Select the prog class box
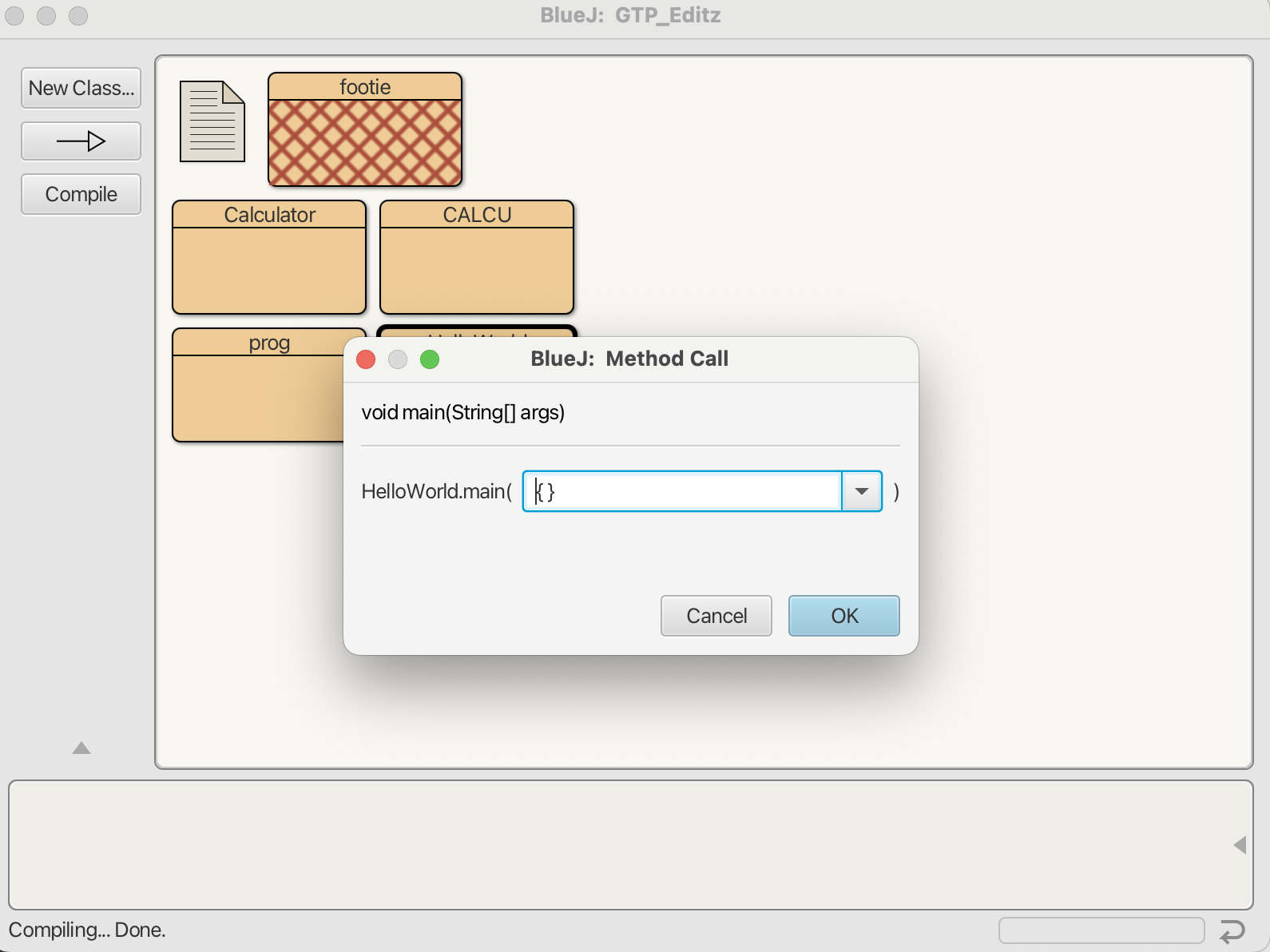This screenshot has width=1270, height=952. point(258,385)
